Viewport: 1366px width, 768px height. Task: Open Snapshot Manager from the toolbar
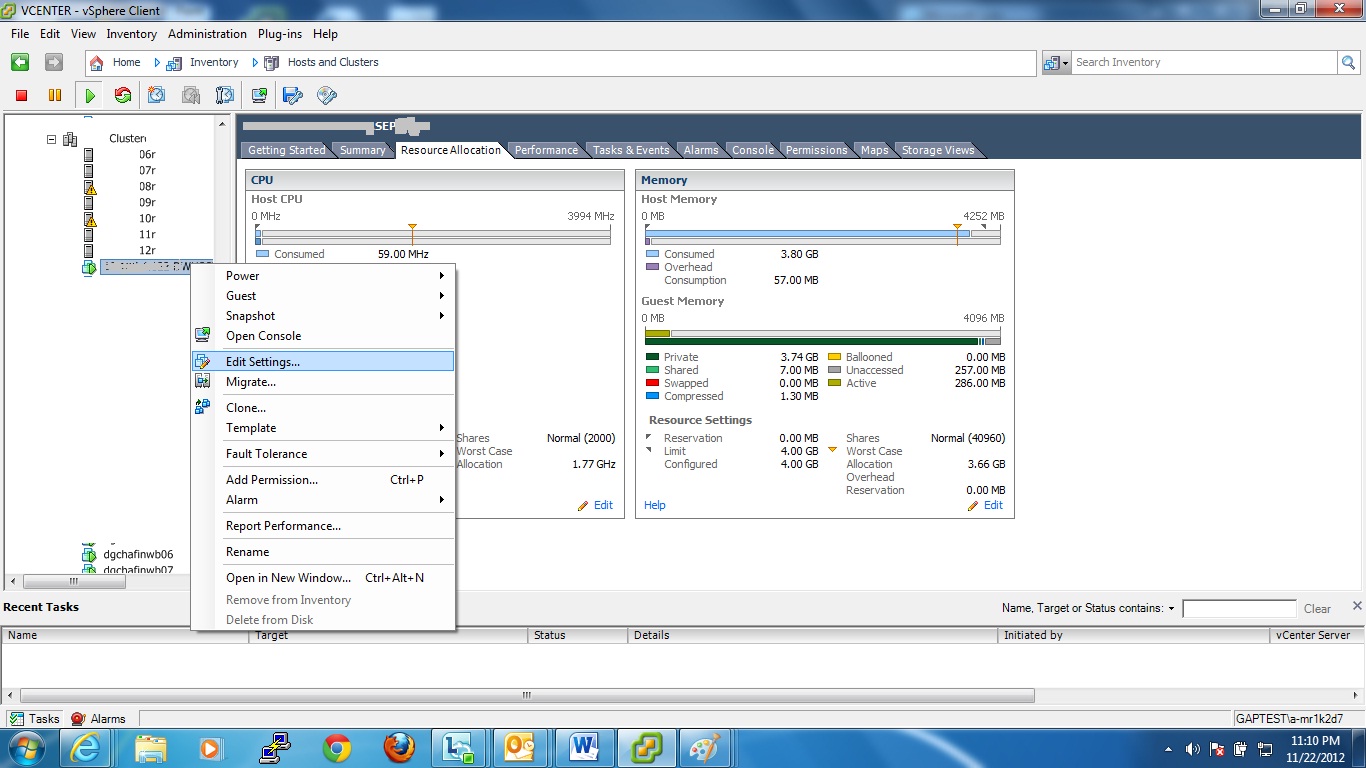(225, 95)
